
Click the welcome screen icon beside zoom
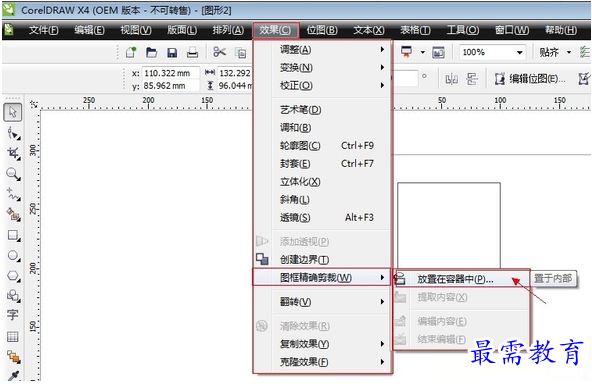pos(438,52)
